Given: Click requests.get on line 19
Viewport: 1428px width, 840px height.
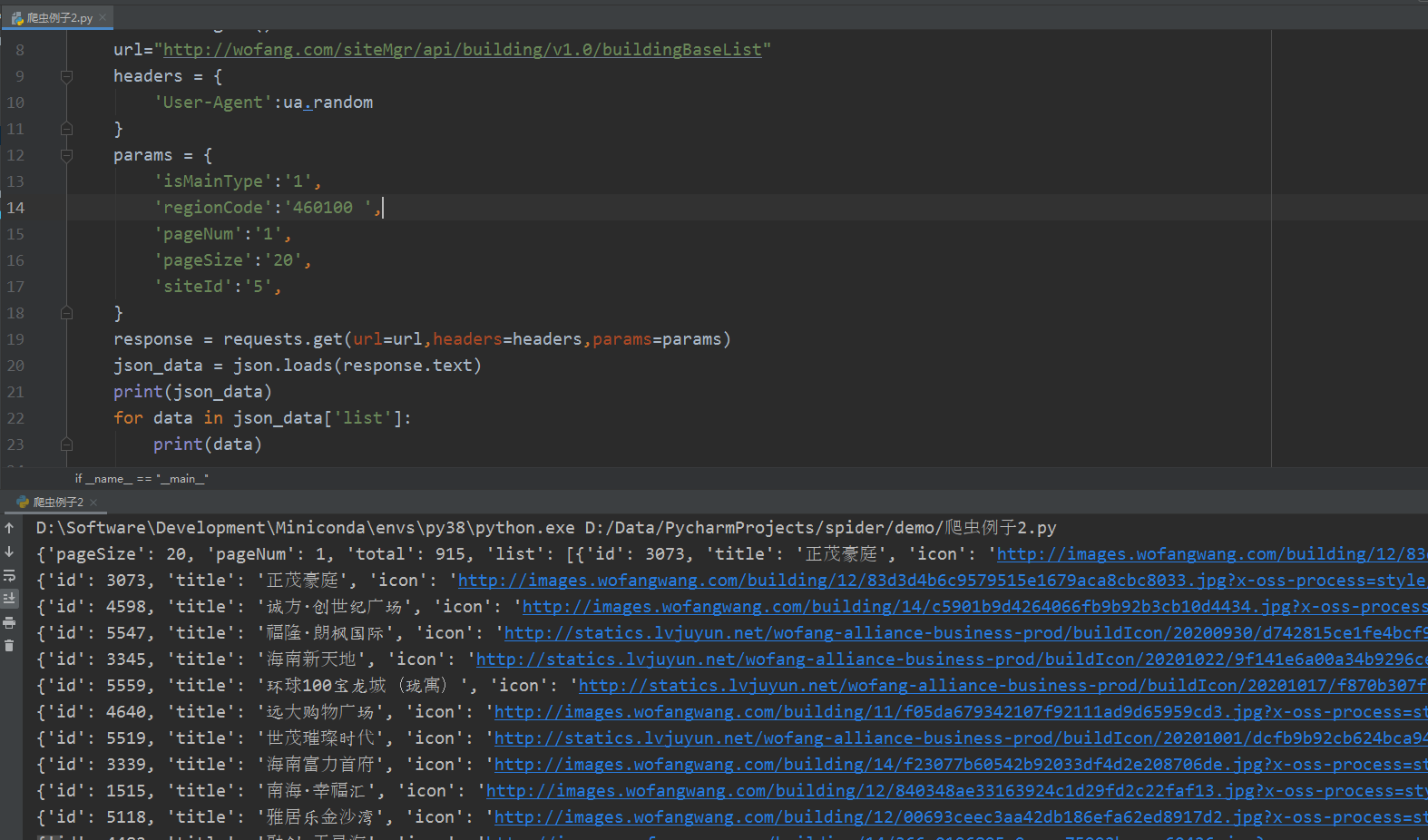Looking at the screenshot, I should click(x=283, y=339).
